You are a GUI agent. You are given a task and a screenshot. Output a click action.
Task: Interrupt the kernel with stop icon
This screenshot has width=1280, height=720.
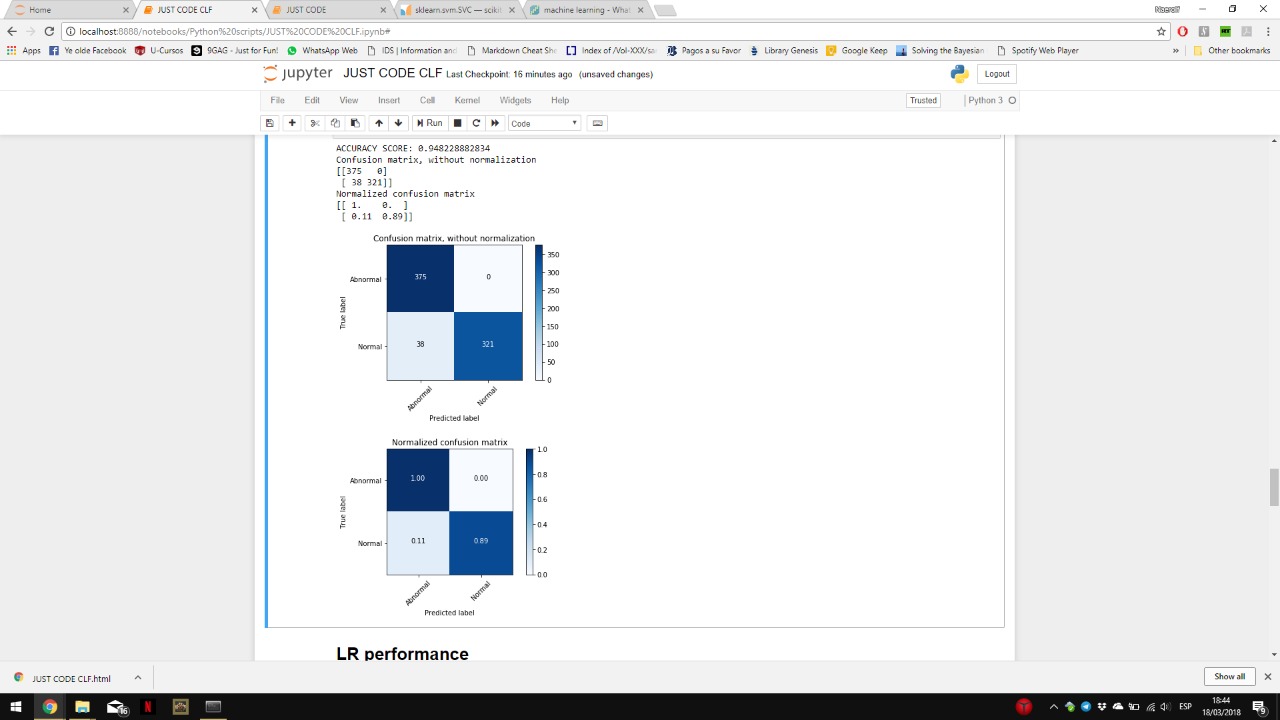457,123
